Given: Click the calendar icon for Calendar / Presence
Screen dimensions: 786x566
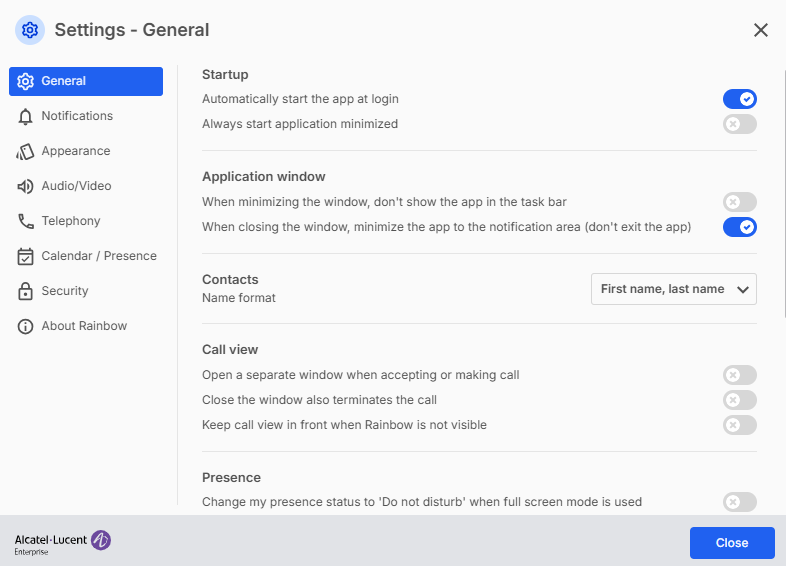Looking at the screenshot, I should point(25,256).
